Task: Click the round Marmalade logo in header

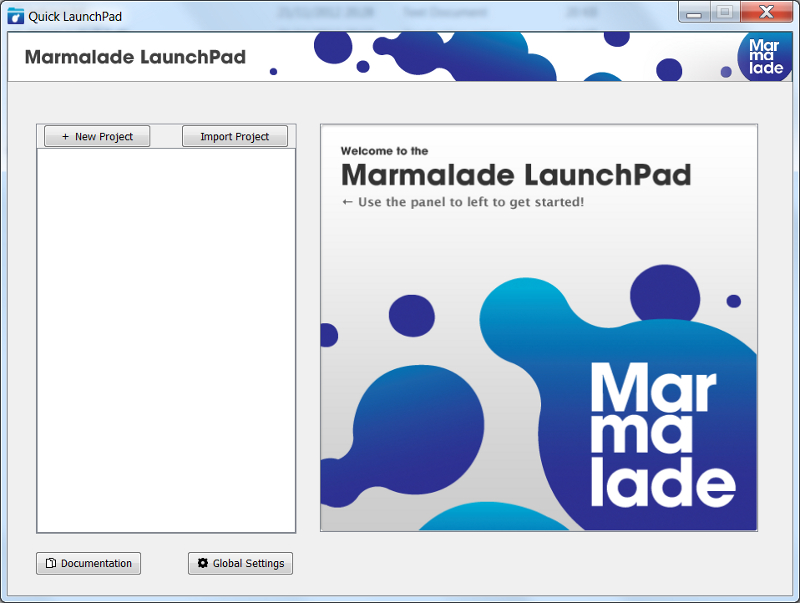Action: click(x=764, y=57)
